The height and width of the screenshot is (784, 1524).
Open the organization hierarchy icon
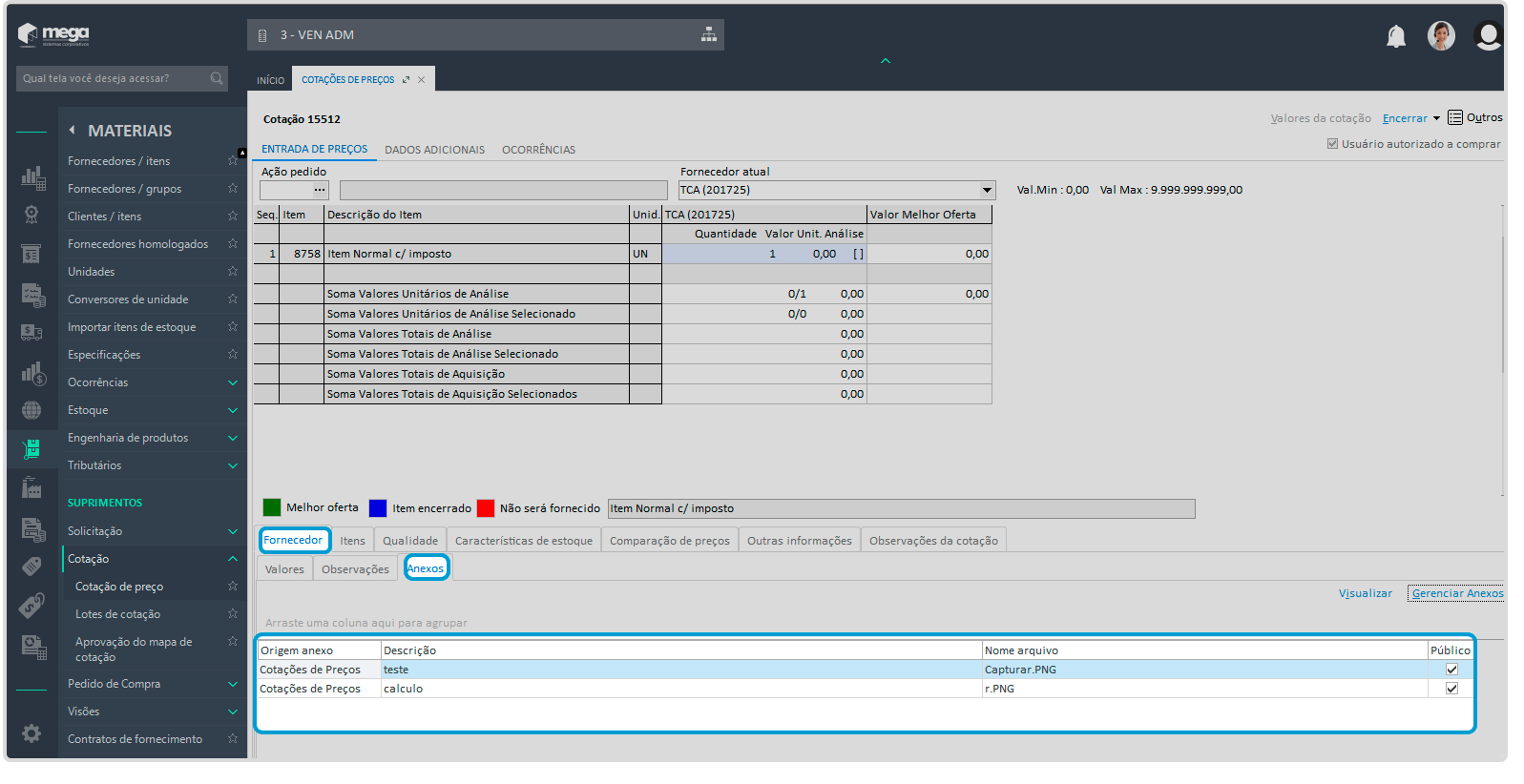tap(708, 34)
